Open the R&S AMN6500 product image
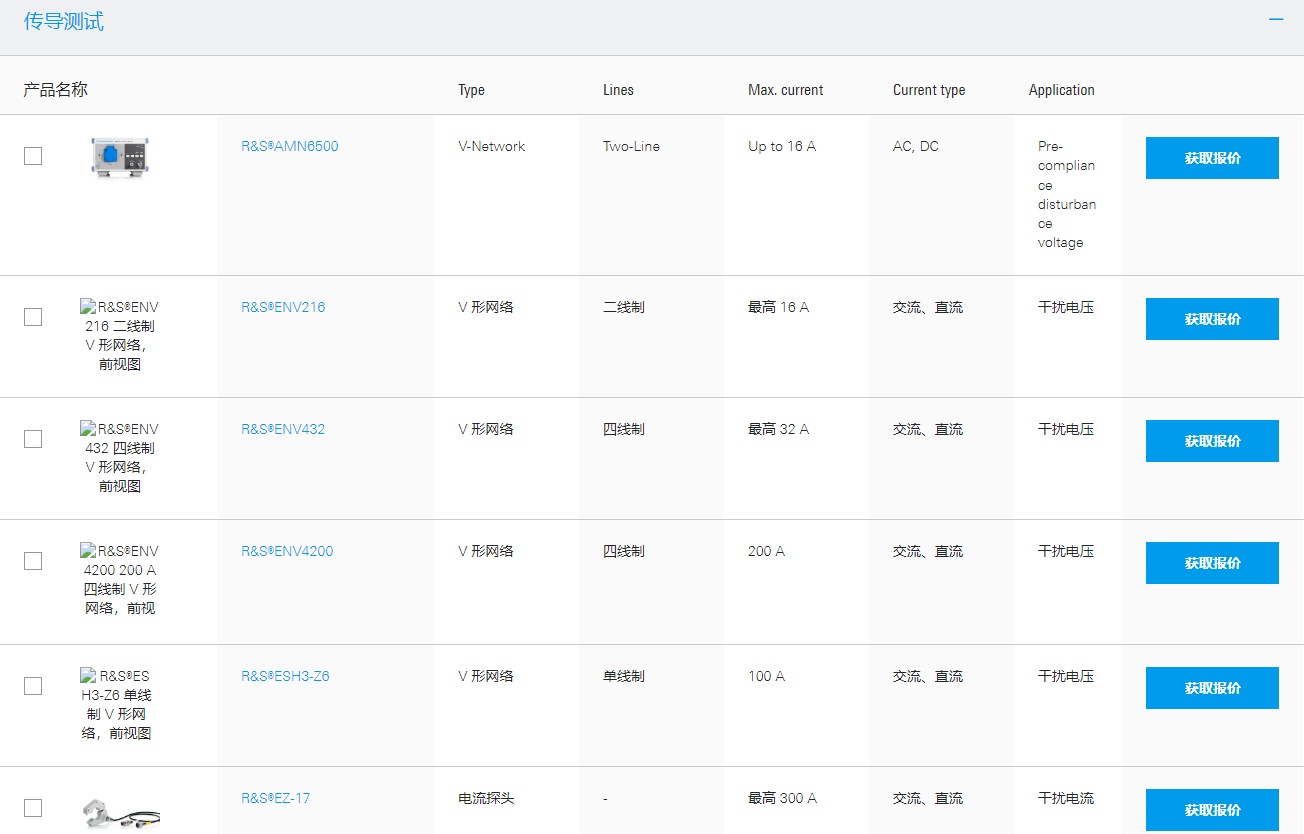Viewport: 1304px width, 834px height. [120, 158]
